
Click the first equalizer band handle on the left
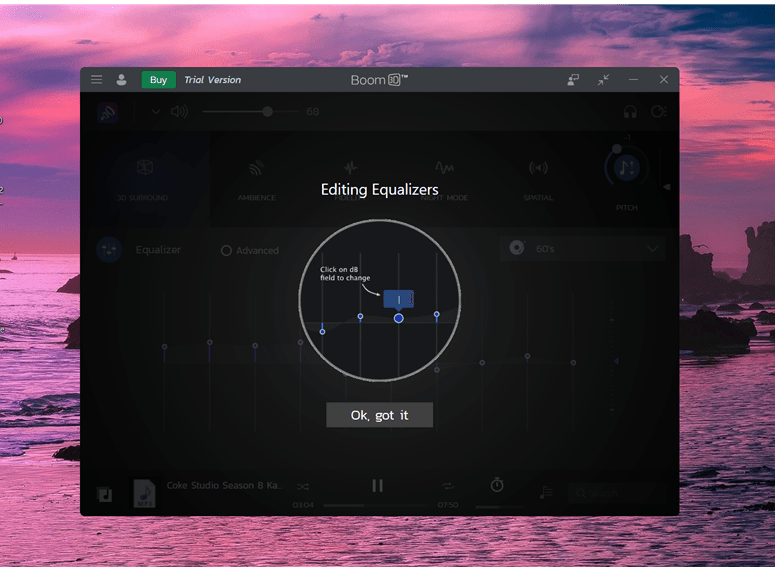point(165,347)
